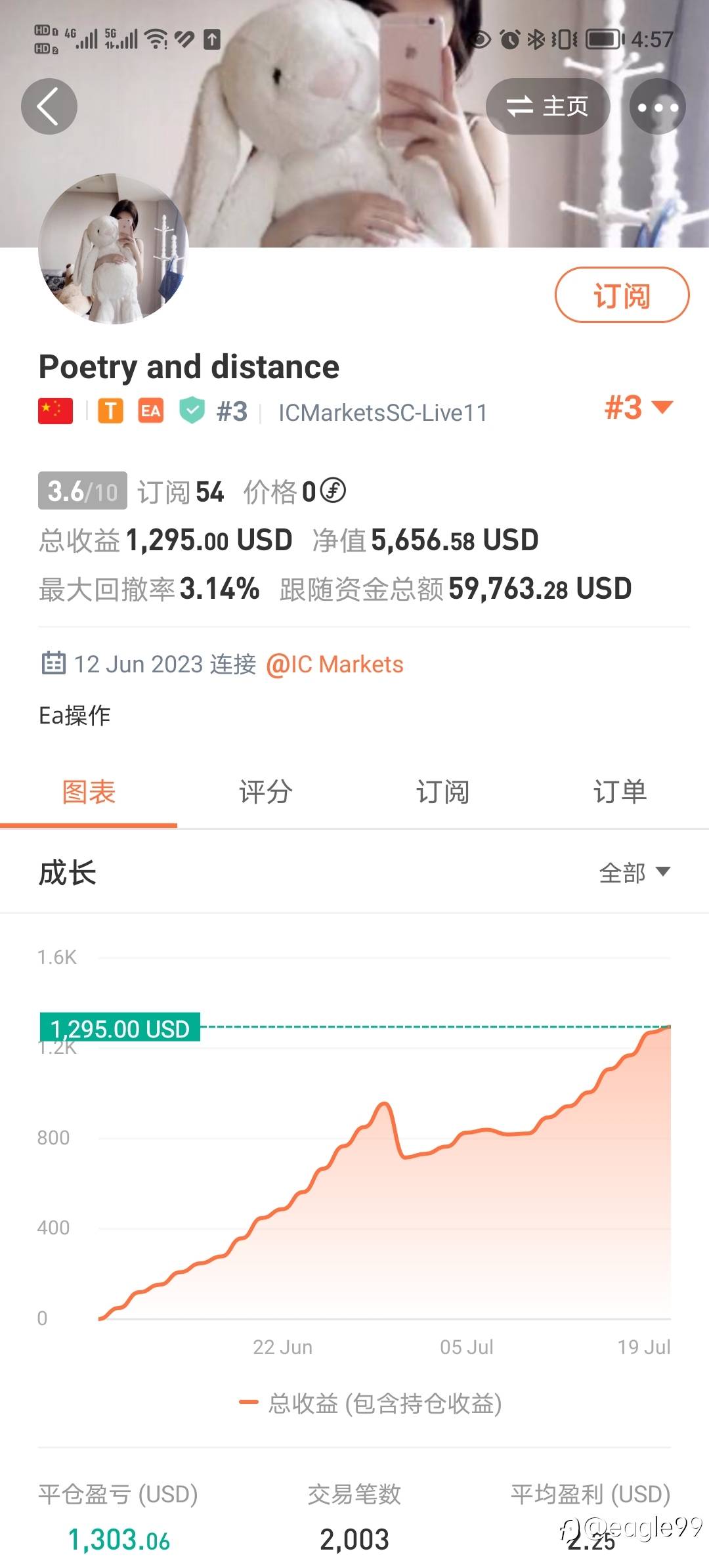This screenshot has width=709, height=1568.
Task: Tap the 3.6/10 rating score badge
Action: (83, 490)
